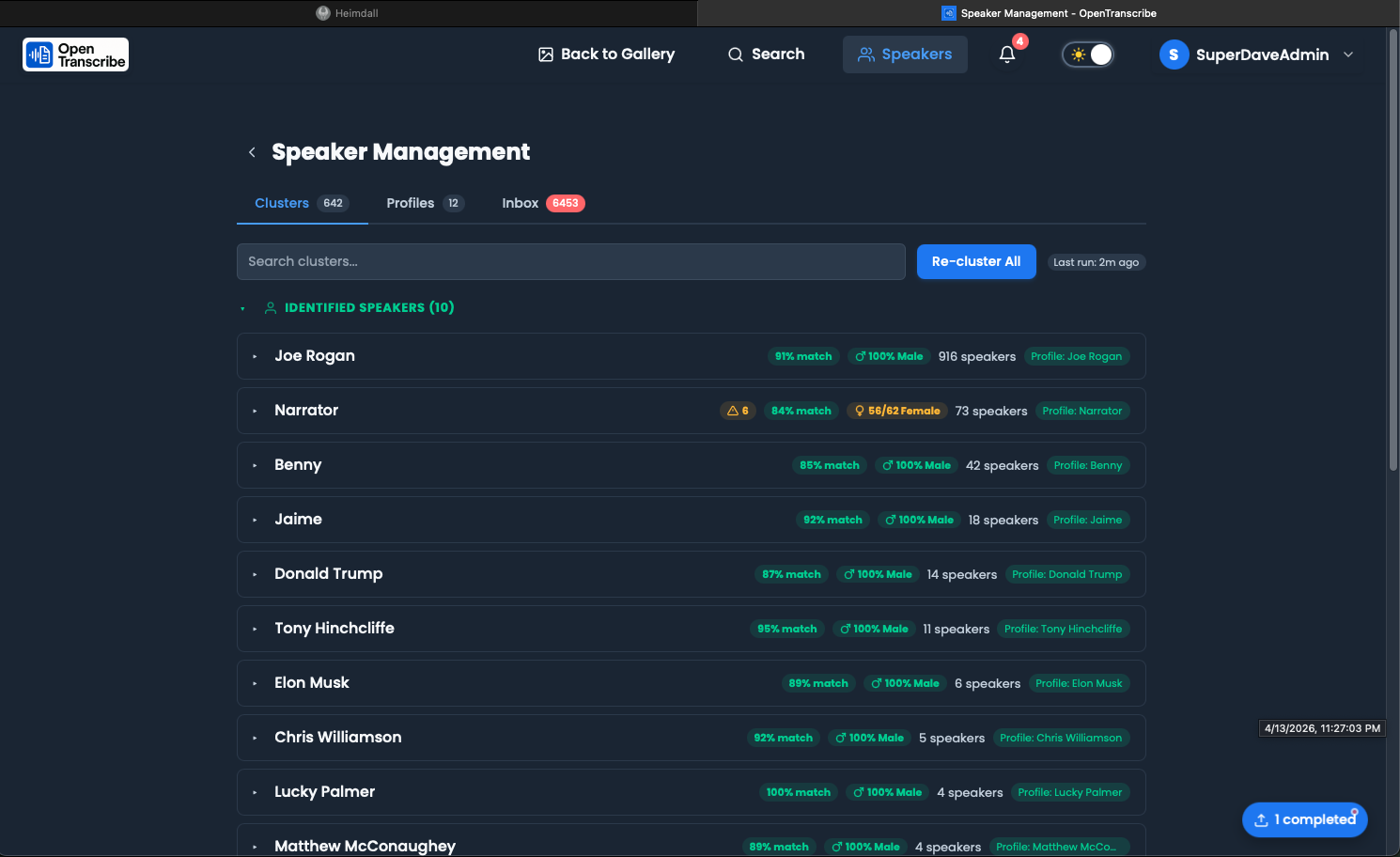Click 916 speakers count text

pyautogui.click(x=977, y=356)
